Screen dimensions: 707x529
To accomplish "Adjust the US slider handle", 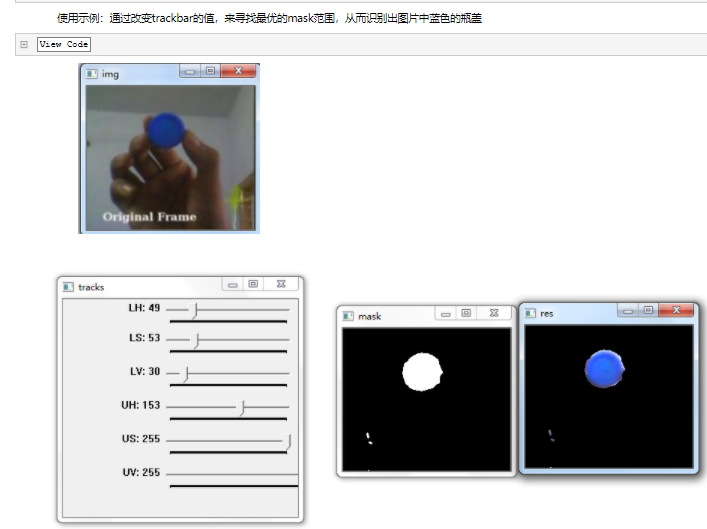I will coord(287,442).
